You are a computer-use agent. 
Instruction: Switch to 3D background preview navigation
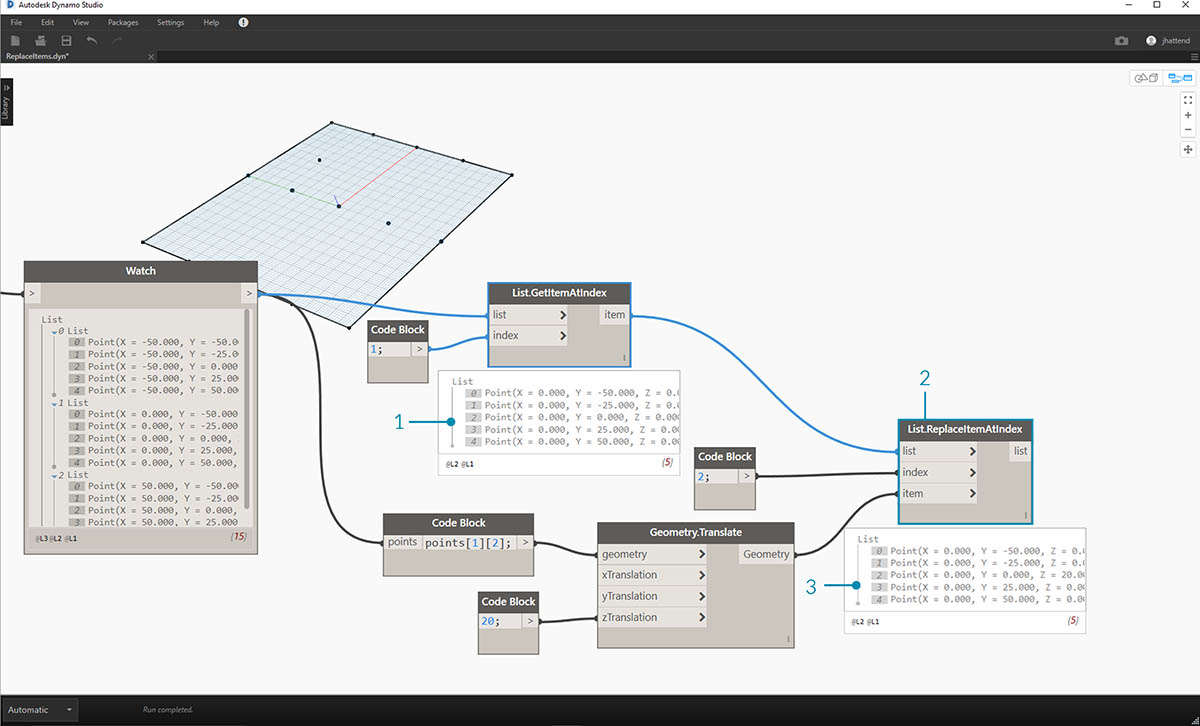pyautogui.click(x=1144, y=78)
